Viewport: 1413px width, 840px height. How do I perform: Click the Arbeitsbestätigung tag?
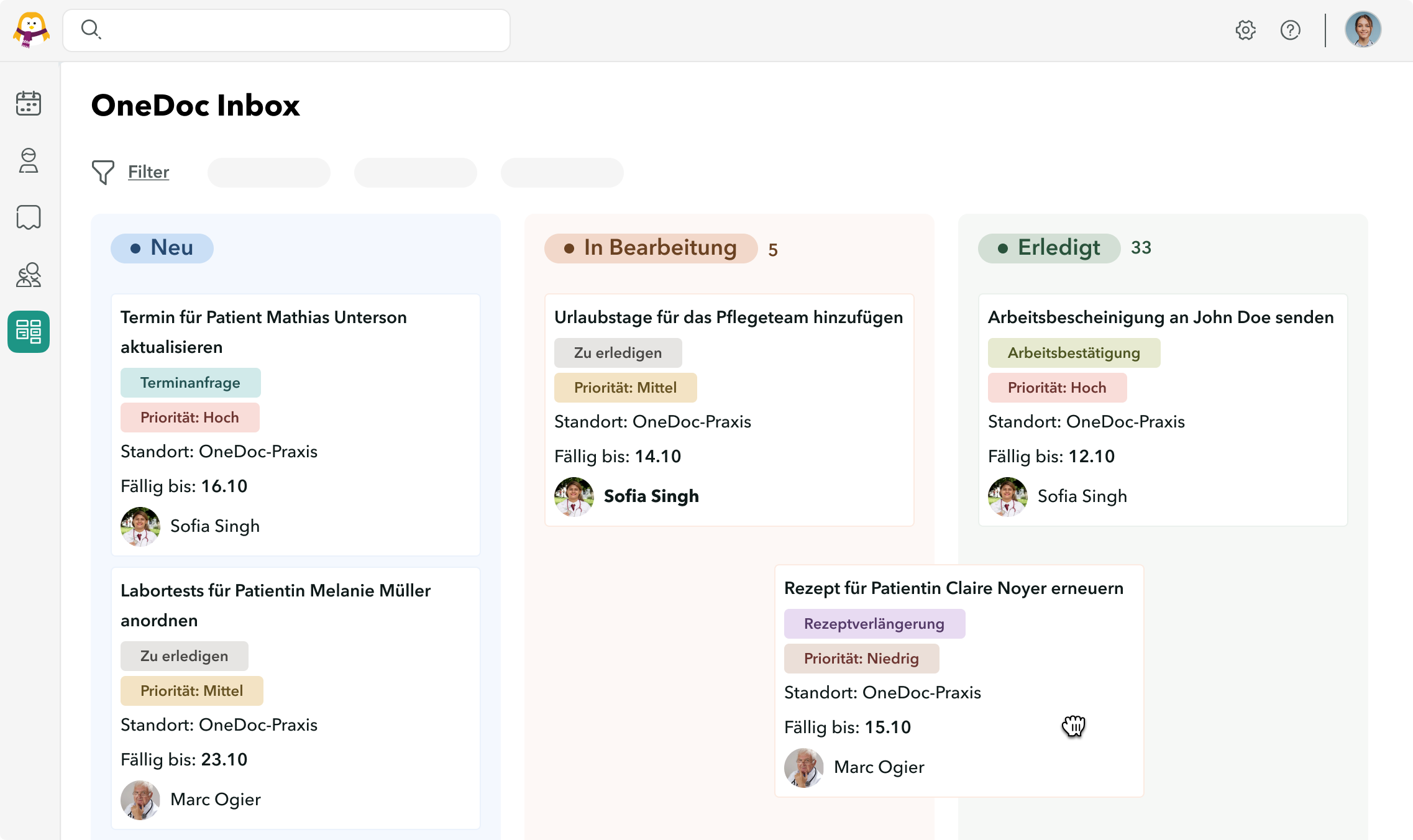click(x=1074, y=353)
